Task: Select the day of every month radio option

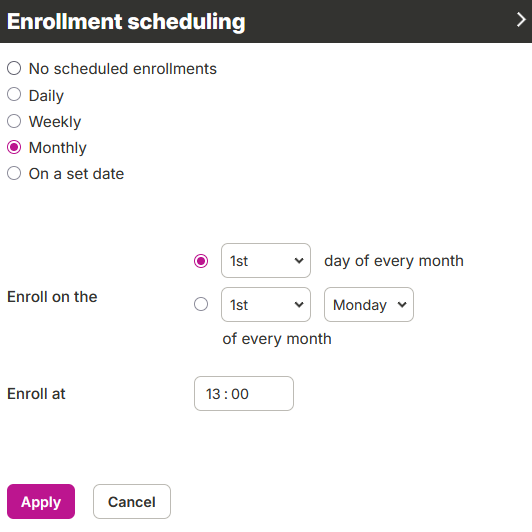Action: coord(201,261)
